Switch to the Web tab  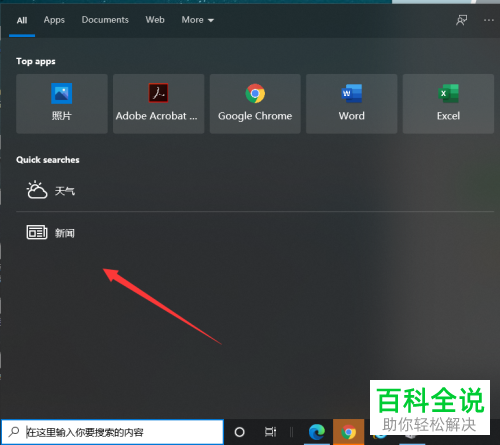tap(155, 20)
